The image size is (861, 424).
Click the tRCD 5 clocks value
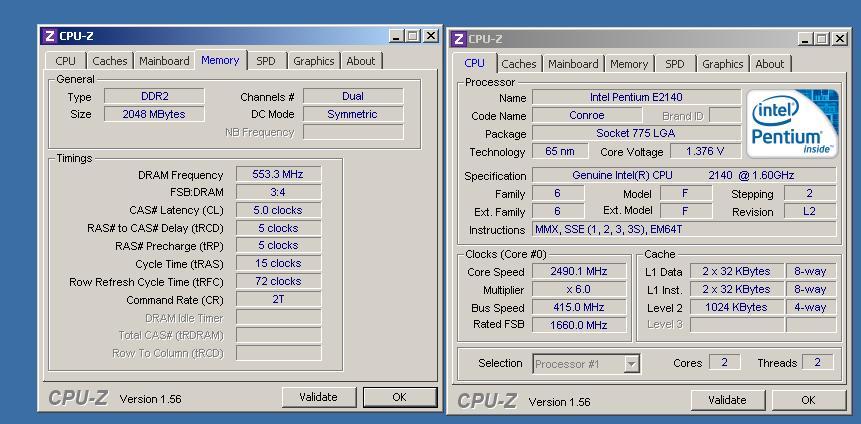278,228
